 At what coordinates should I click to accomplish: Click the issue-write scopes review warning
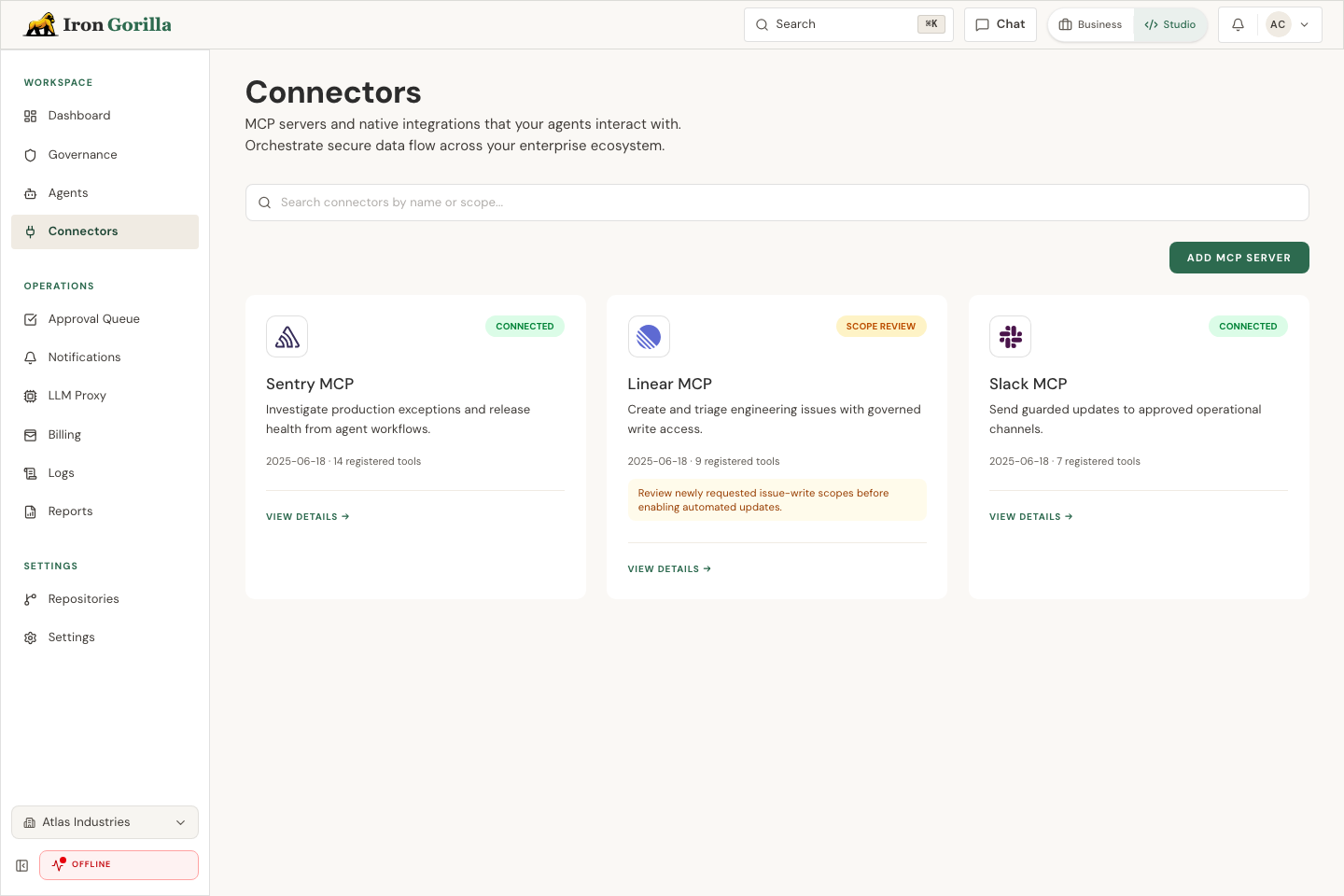777,500
